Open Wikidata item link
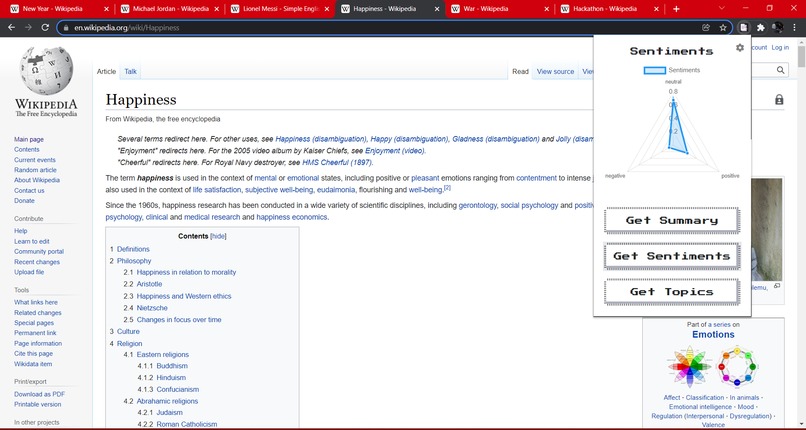Image resolution: width=806 pixels, height=430 pixels. 33,364
